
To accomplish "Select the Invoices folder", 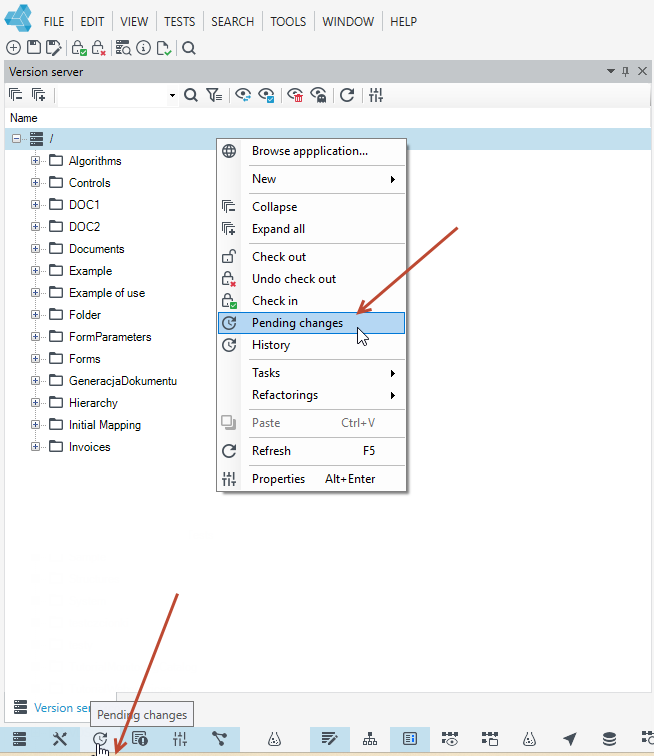I will point(90,447).
